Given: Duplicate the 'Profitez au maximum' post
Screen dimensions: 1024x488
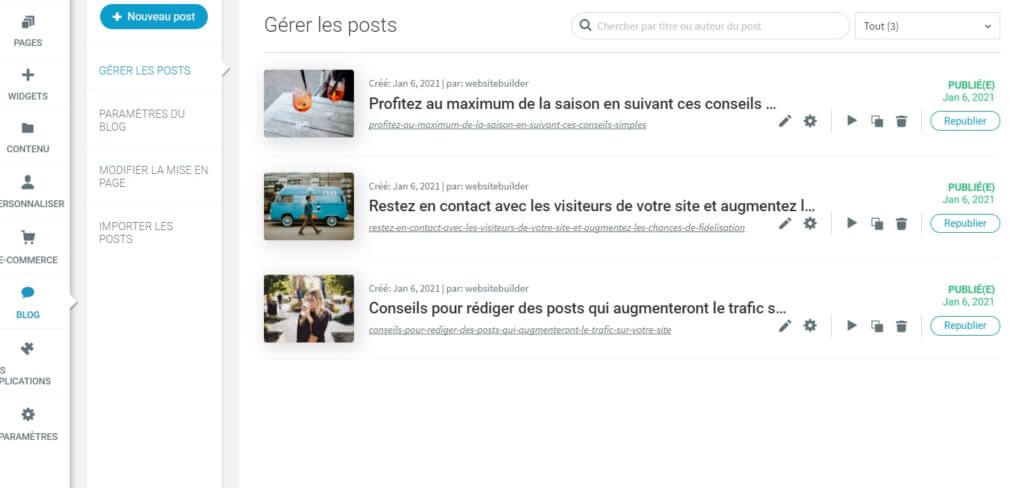Looking at the screenshot, I should tap(877, 121).
